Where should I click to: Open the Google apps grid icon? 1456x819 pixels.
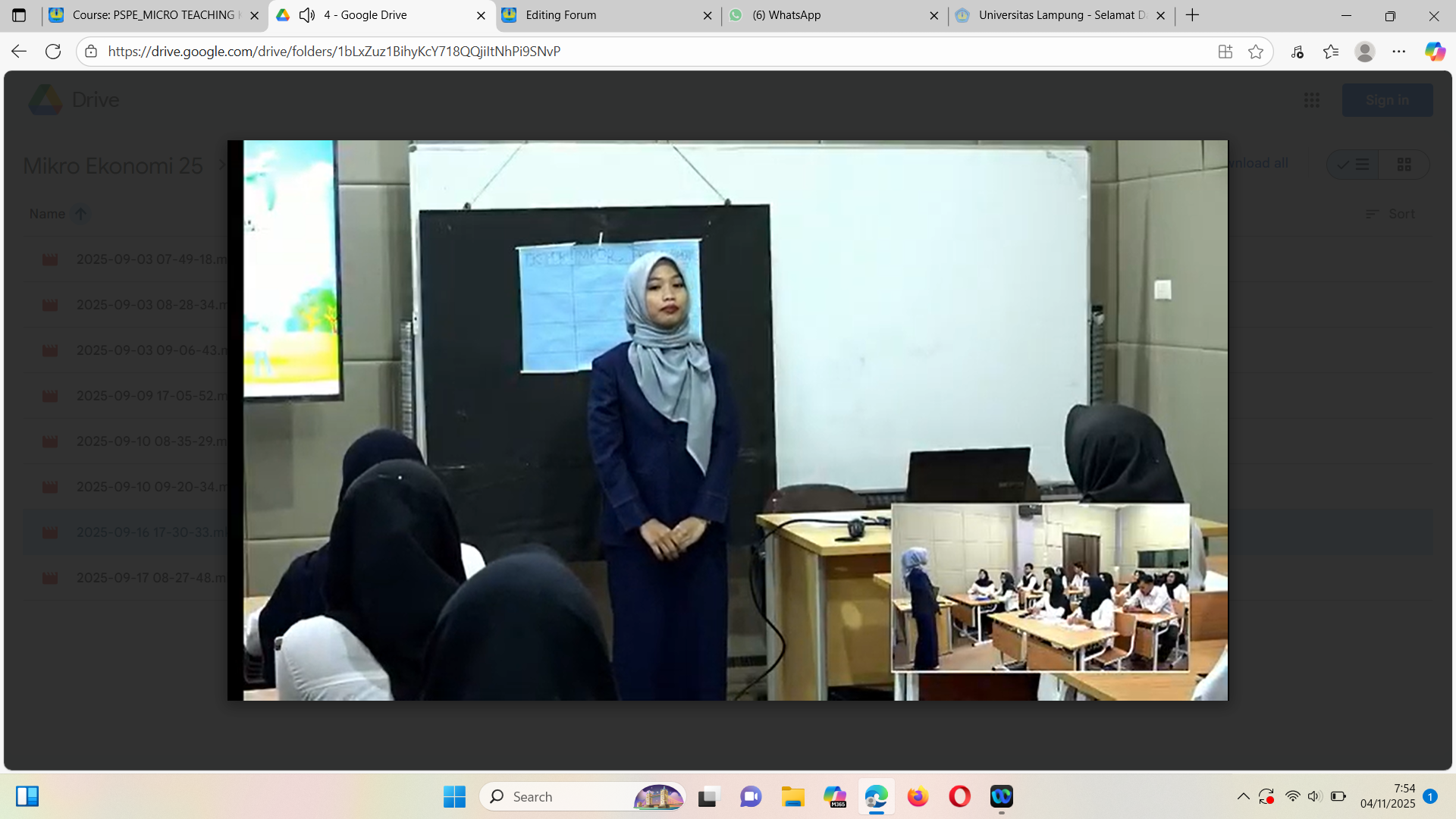1312,100
